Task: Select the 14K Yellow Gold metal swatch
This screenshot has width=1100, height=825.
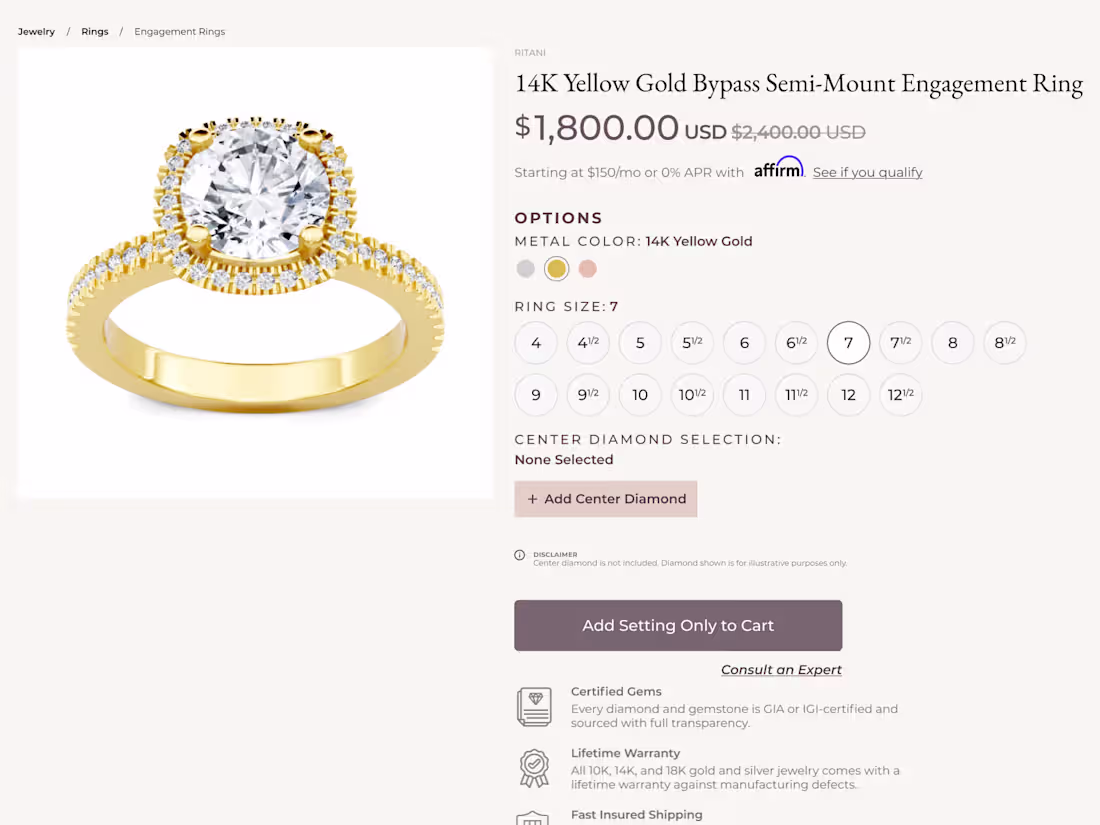Action: (557, 268)
